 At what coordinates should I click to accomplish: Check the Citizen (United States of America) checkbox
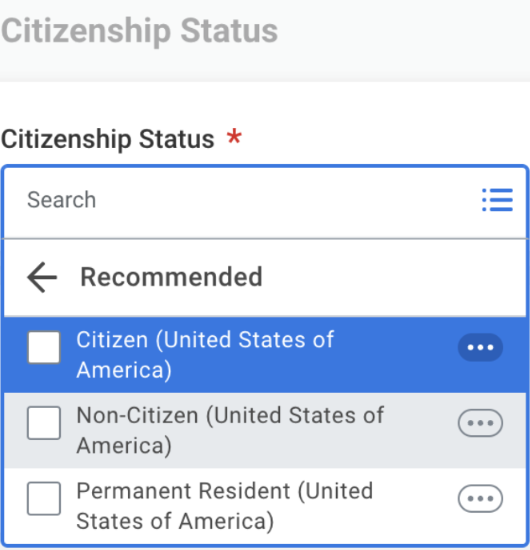point(44,347)
